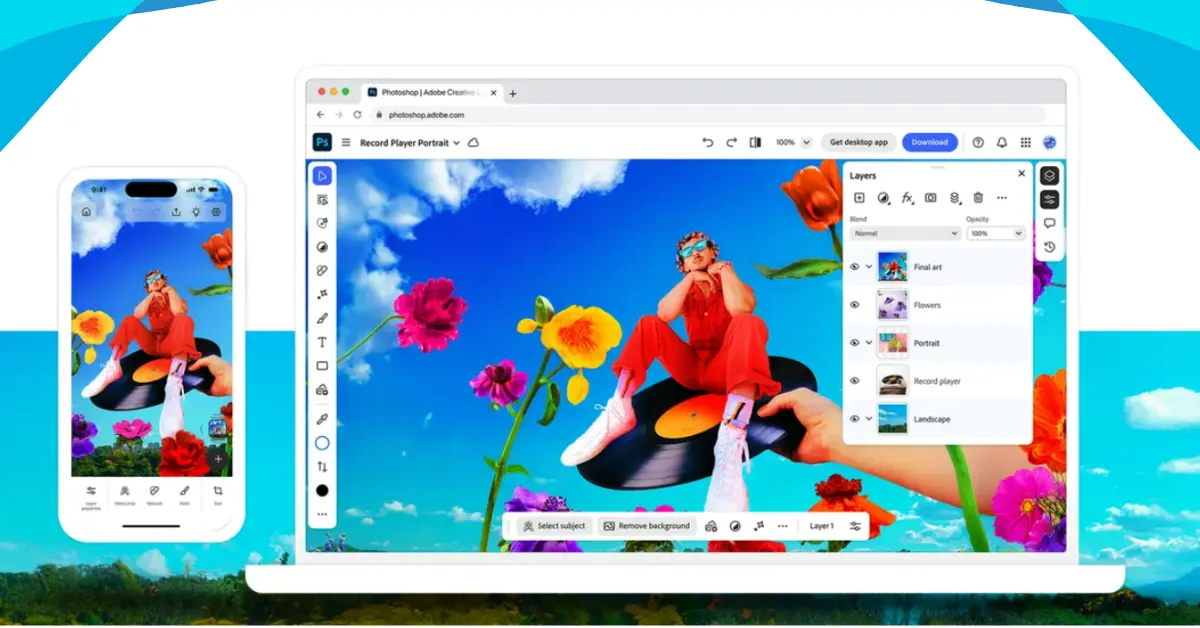
Task: Select the Type tool in the toolbar
Action: [322, 342]
